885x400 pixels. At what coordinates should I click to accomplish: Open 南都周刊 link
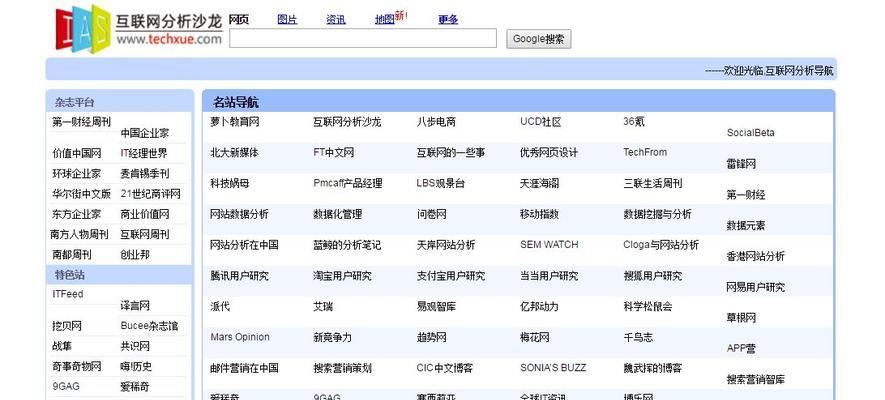click(x=72, y=255)
